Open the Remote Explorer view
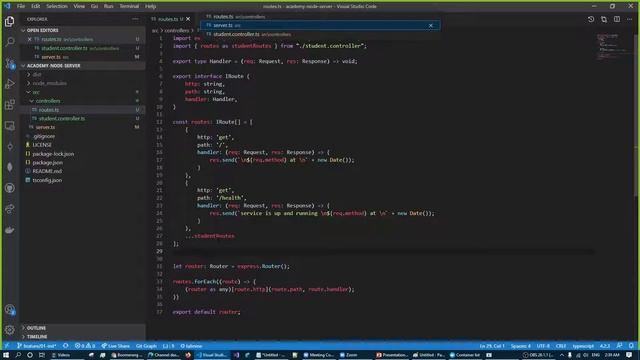The width and height of the screenshot is (640, 360). pyautogui.click(x=10, y=126)
